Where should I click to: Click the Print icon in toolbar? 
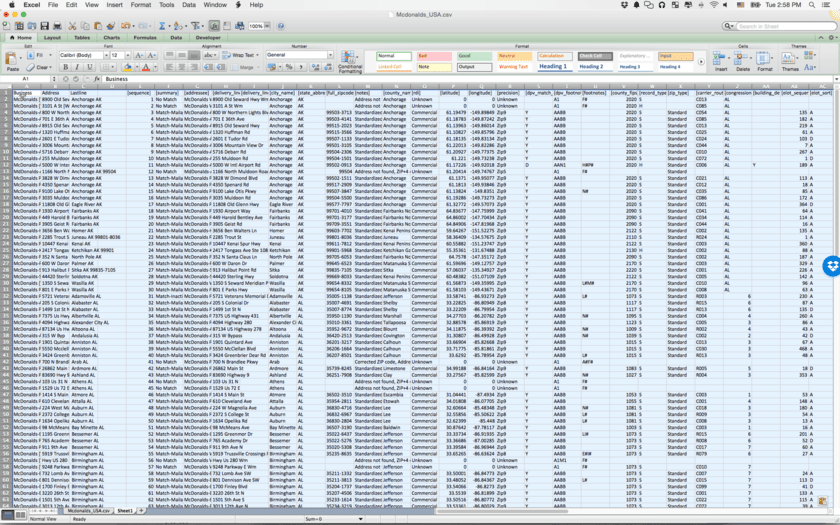pos(56,26)
